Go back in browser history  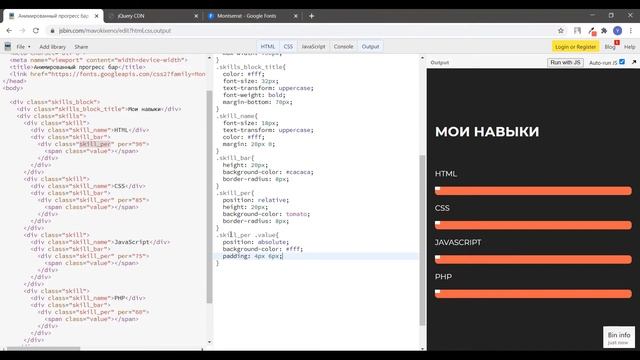tap(9, 31)
